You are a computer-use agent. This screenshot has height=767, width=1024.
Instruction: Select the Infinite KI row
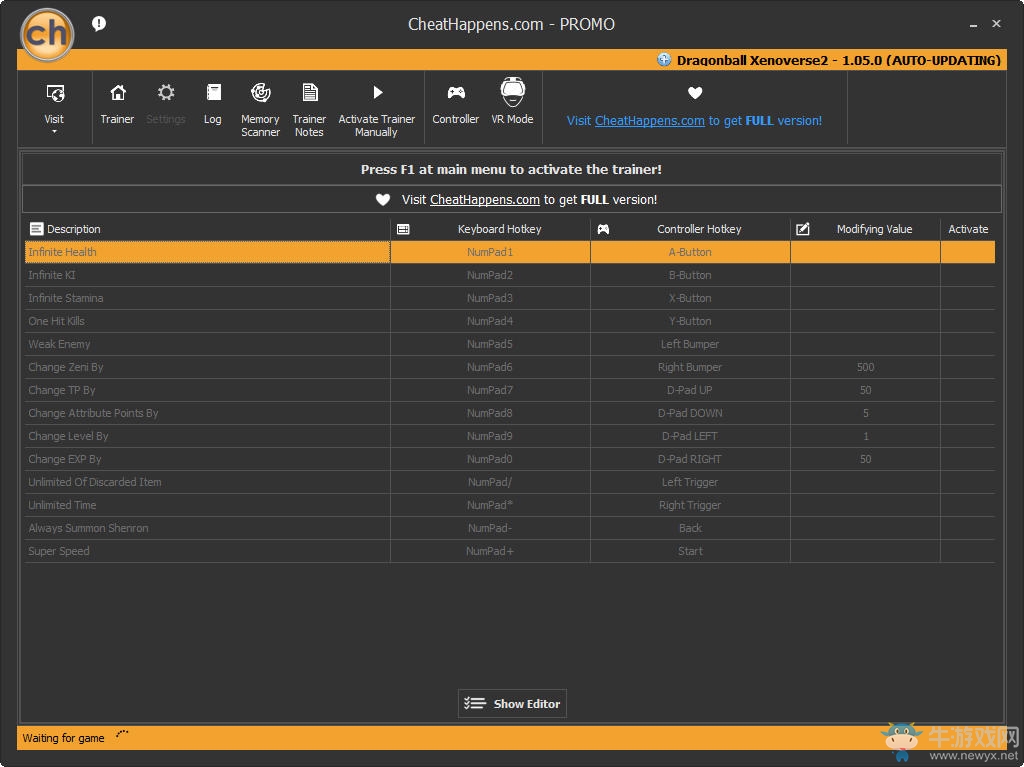tap(509, 275)
